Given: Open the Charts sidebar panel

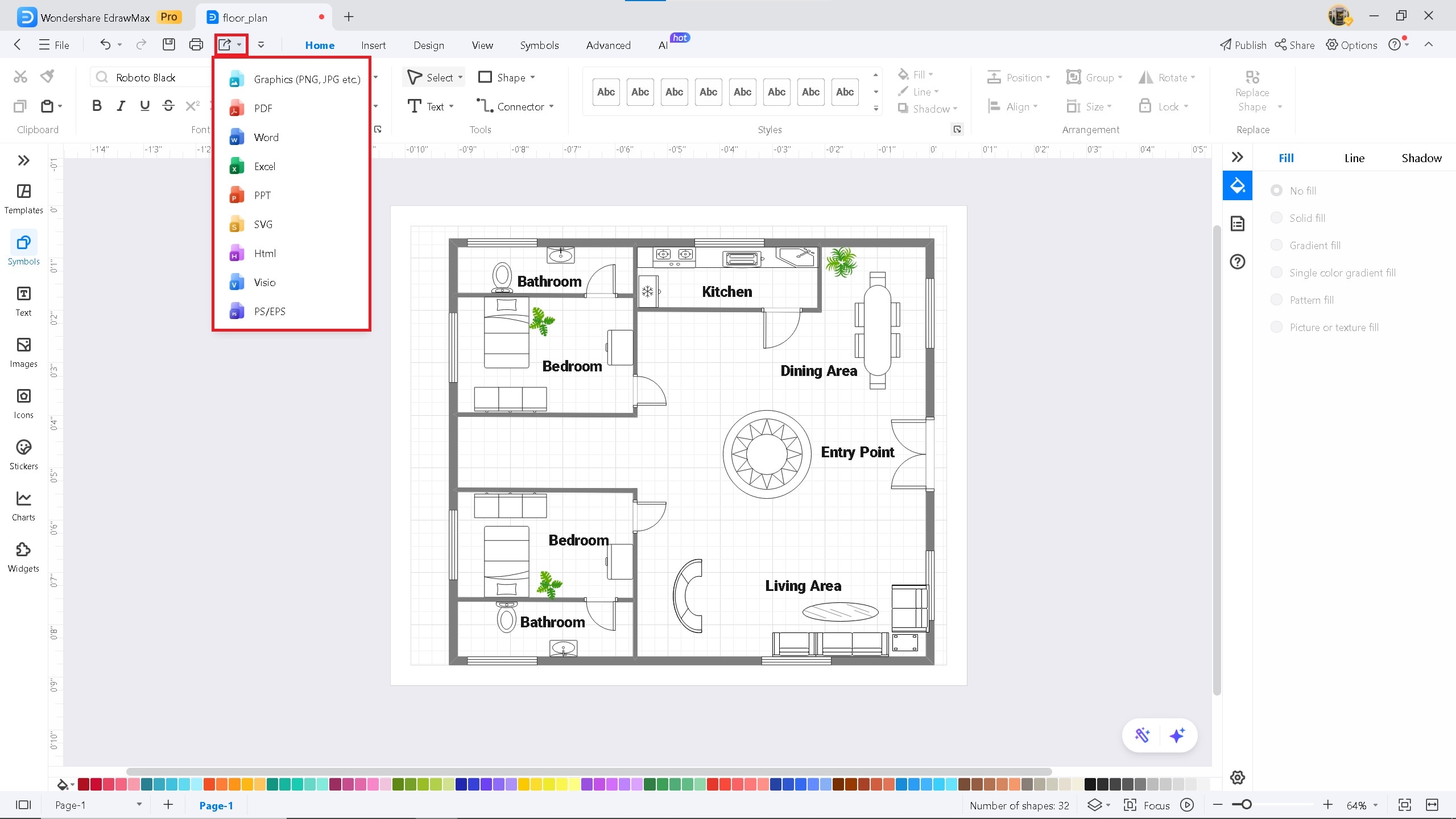Looking at the screenshot, I should point(24,506).
